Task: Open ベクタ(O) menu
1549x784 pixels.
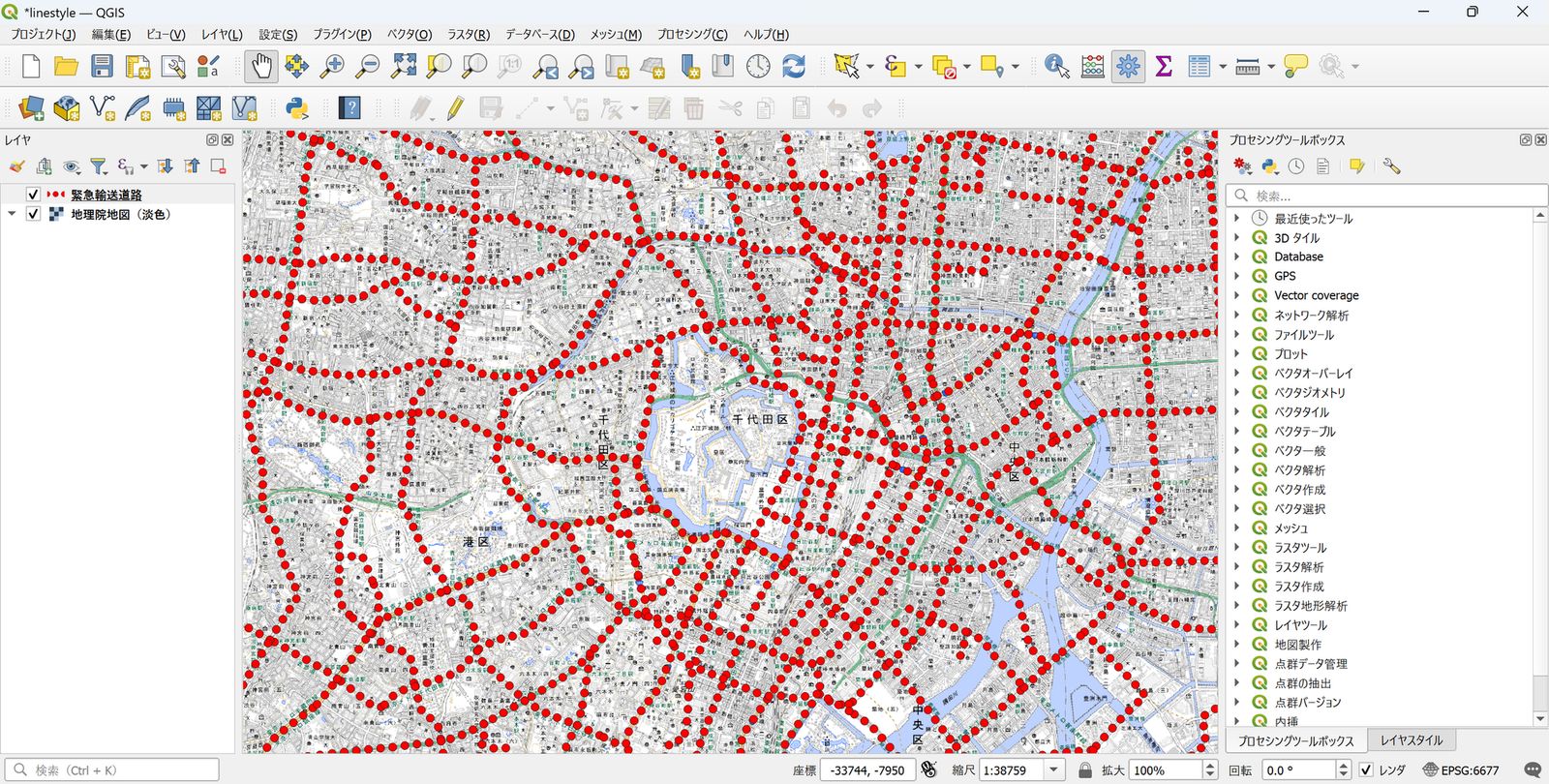Action: (410, 34)
